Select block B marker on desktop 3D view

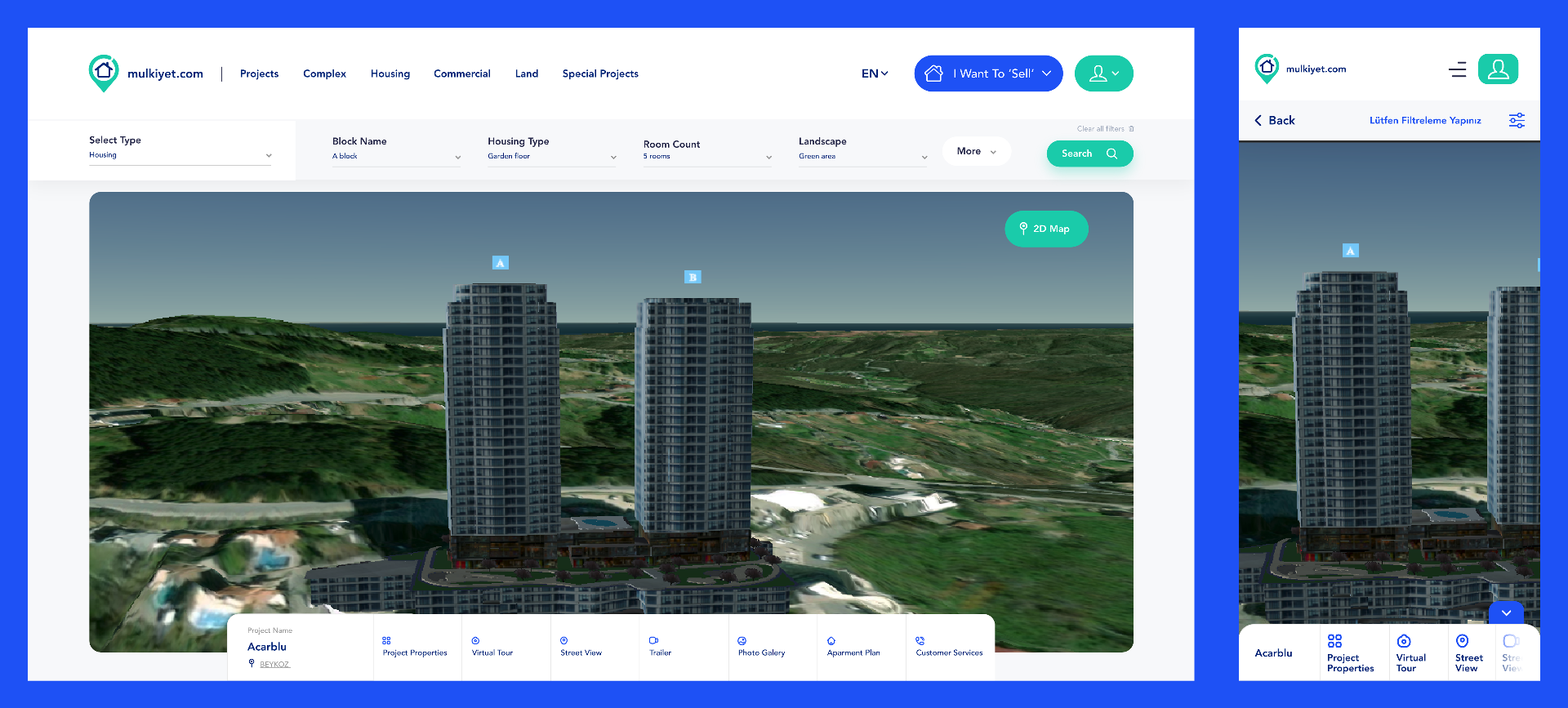(x=693, y=277)
